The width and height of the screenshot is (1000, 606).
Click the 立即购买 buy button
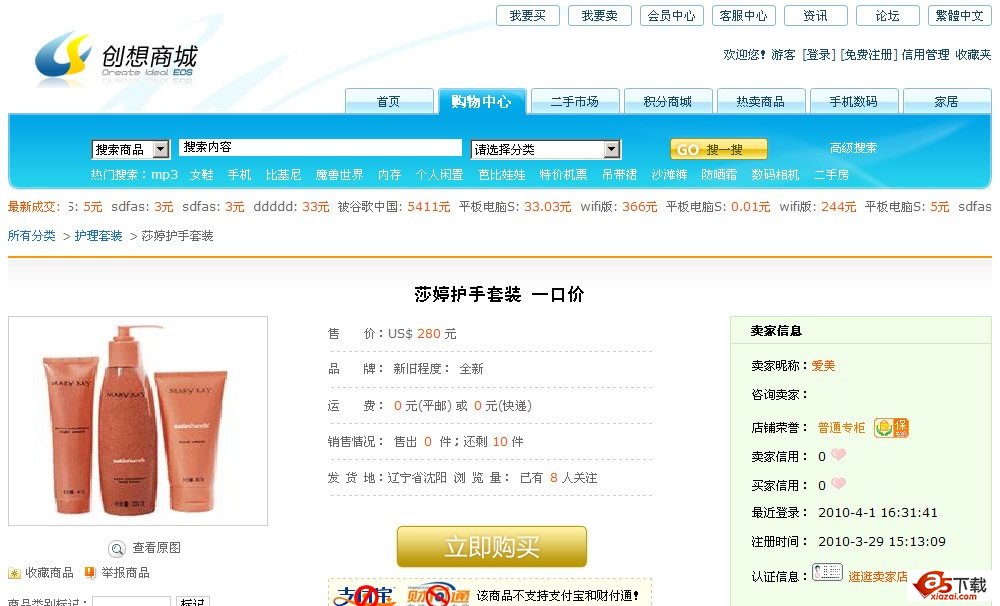tap(492, 547)
